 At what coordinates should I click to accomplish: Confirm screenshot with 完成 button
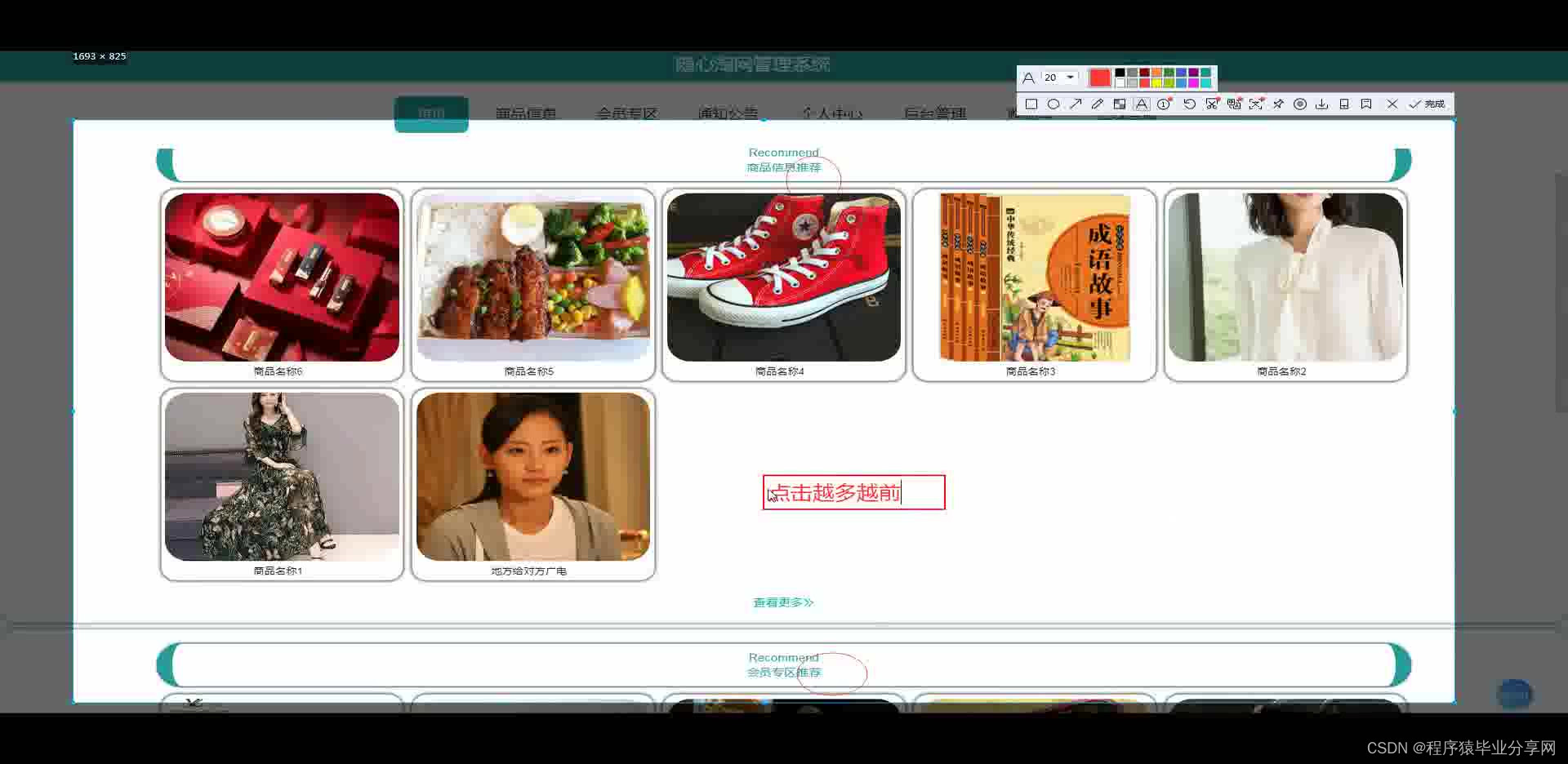click(1427, 104)
